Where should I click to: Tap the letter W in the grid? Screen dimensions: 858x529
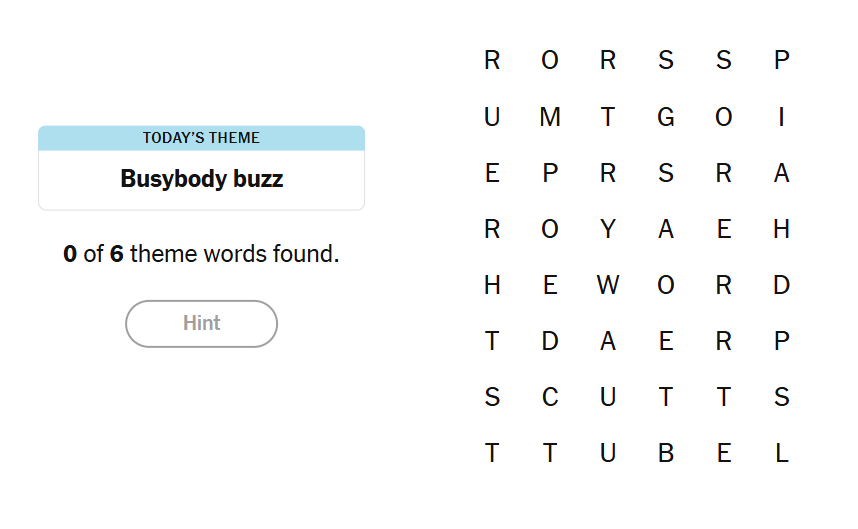click(x=608, y=286)
